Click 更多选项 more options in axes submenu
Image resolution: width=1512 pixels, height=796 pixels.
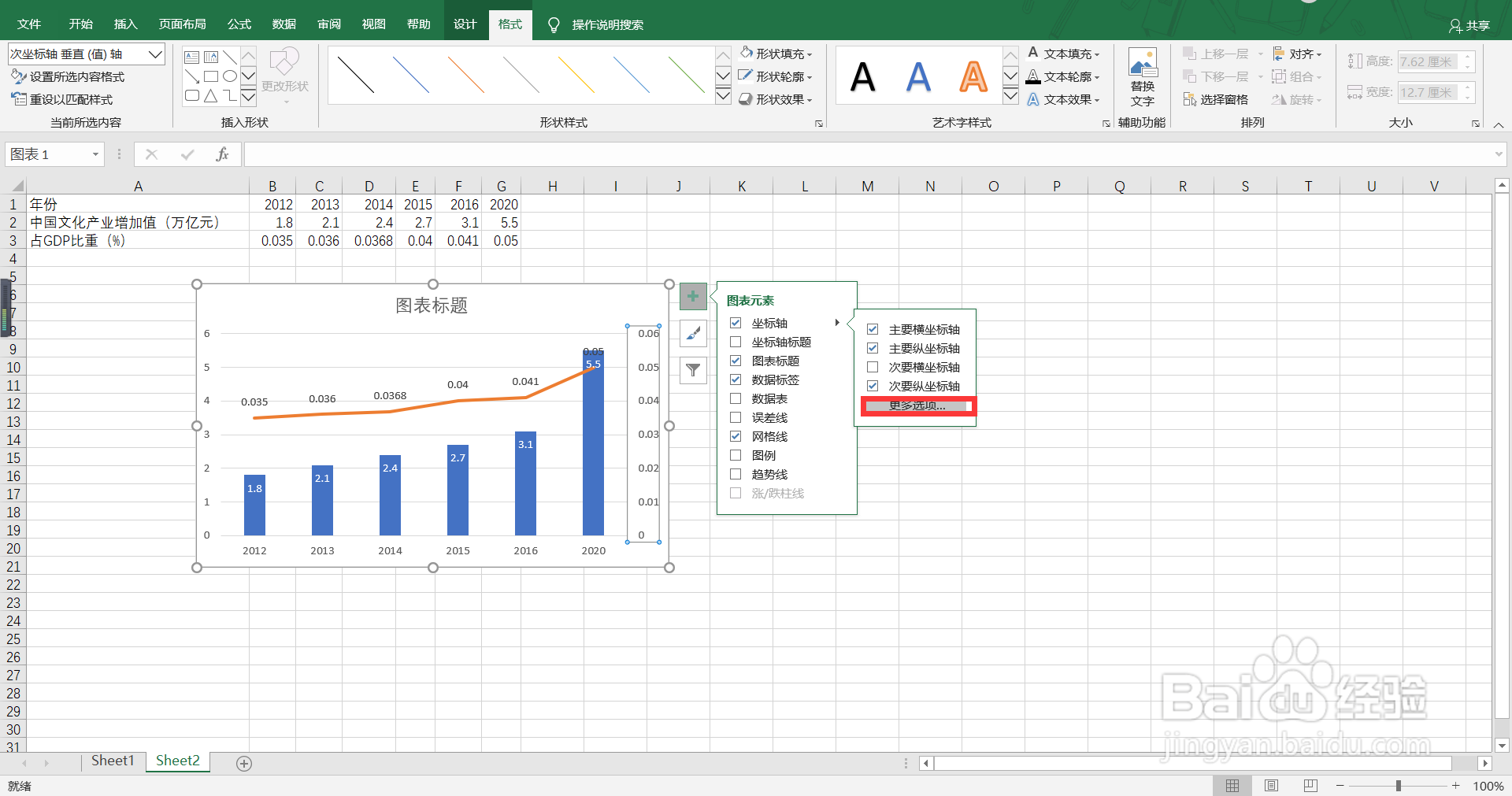coord(917,405)
